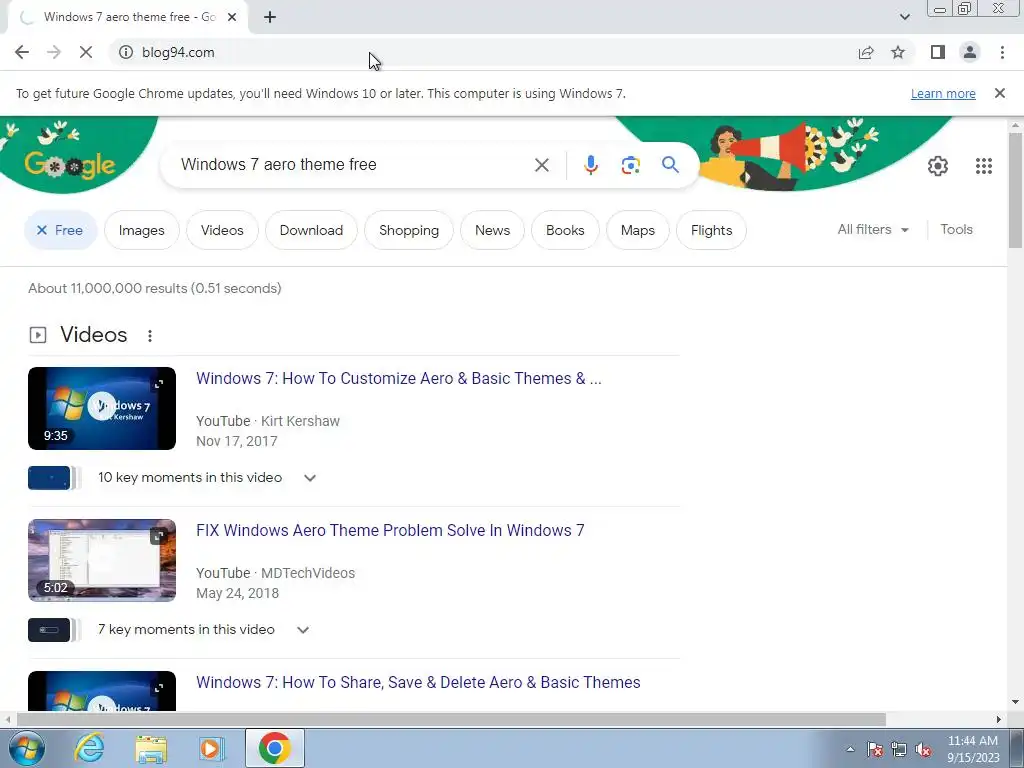Open the Chrome profile menu
Screen dimensions: 1024x768
pyautogui.click(x=970, y=52)
